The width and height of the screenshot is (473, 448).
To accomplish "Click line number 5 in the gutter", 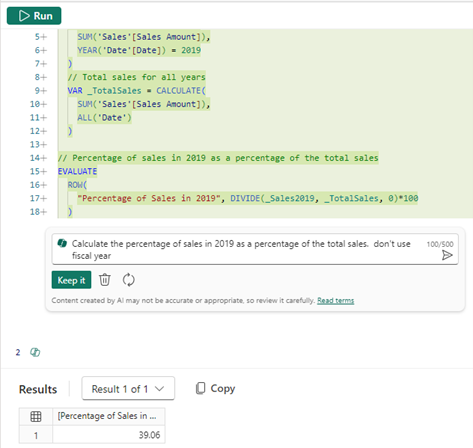I will click(x=37, y=37).
